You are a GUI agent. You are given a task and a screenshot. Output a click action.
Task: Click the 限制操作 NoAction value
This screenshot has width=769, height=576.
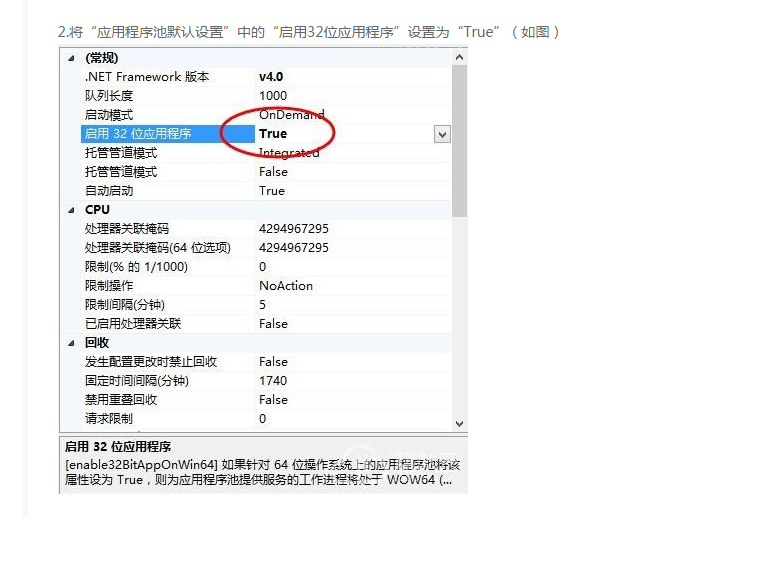pos(286,286)
